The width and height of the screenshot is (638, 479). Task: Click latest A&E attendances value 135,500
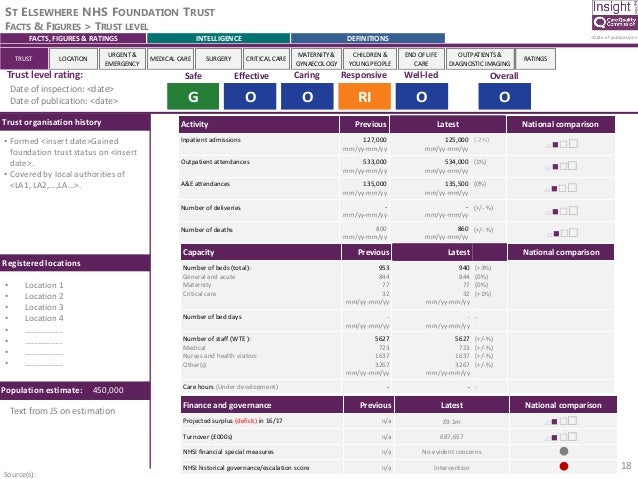pos(457,184)
